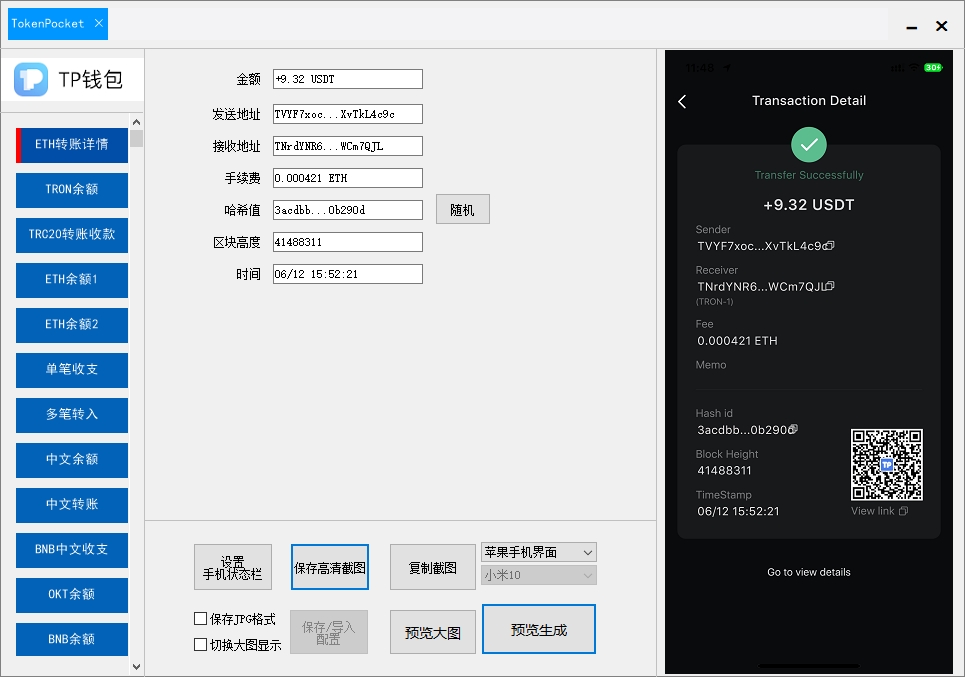Click the copy icon beside View link
Image resolution: width=965 pixels, height=677 pixels.
(x=903, y=510)
